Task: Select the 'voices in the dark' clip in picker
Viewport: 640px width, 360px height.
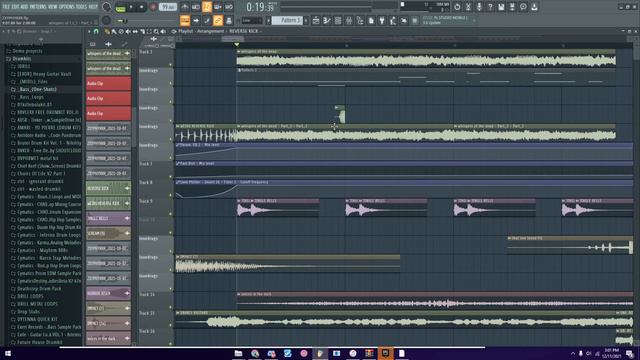Action: pyautogui.click(x=108, y=338)
